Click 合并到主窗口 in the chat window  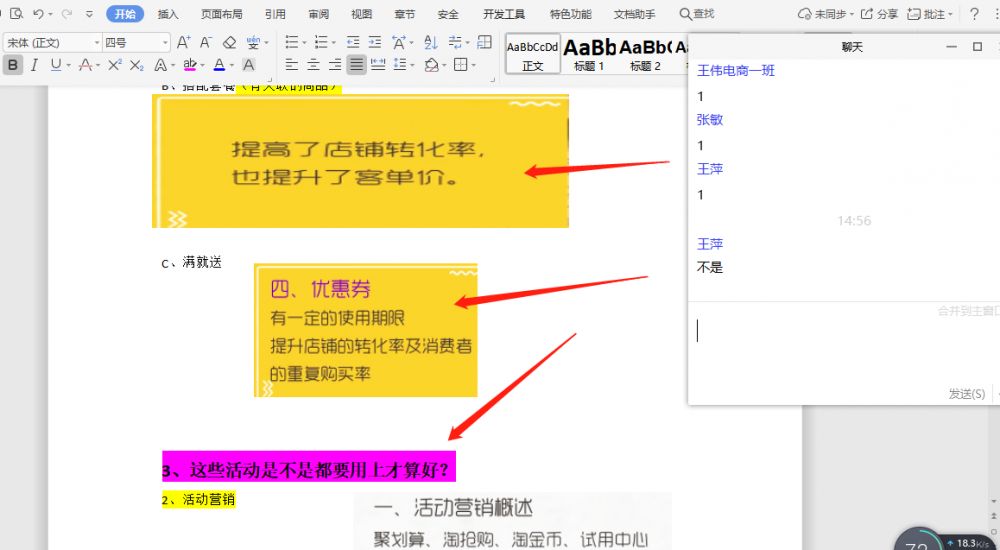click(x=968, y=311)
